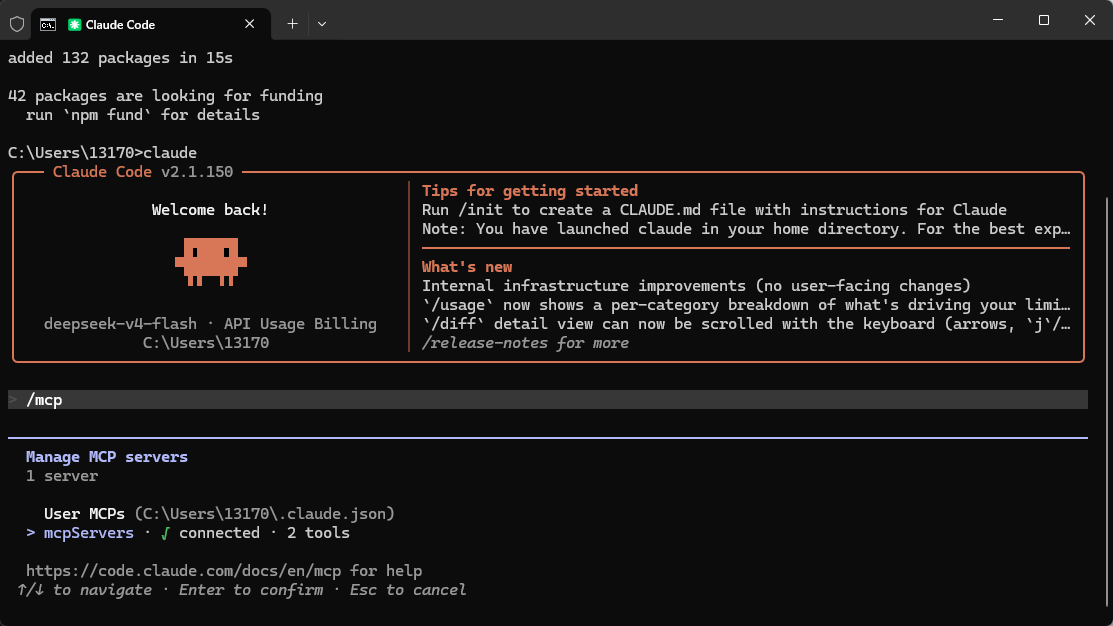Click the green Claude Code tab icon
Viewport: 1113px width, 626px height.
point(74,25)
